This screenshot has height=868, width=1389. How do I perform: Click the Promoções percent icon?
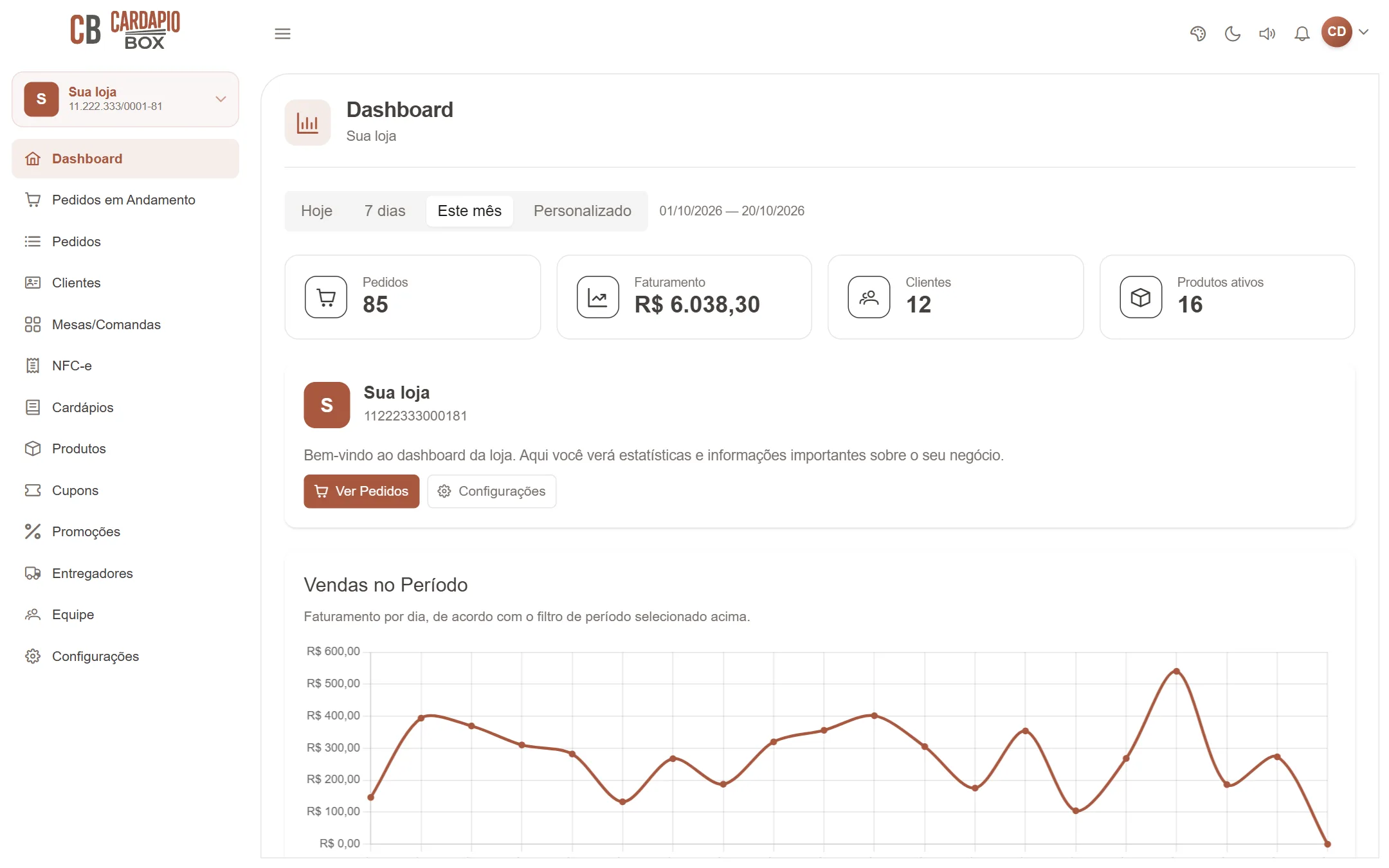(33, 532)
